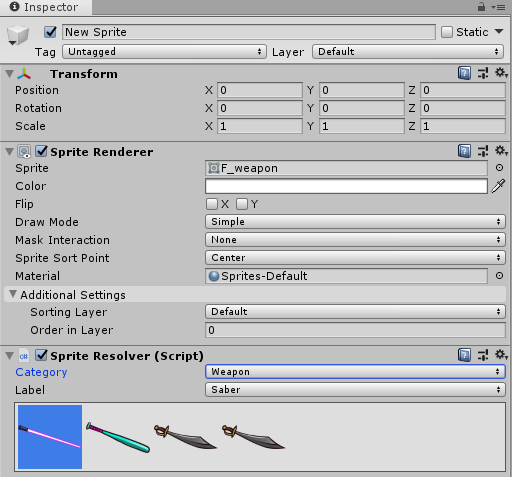512x477 pixels.
Task: Select the teal baseball bat sprite thumbnail
Action: click(x=118, y=437)
